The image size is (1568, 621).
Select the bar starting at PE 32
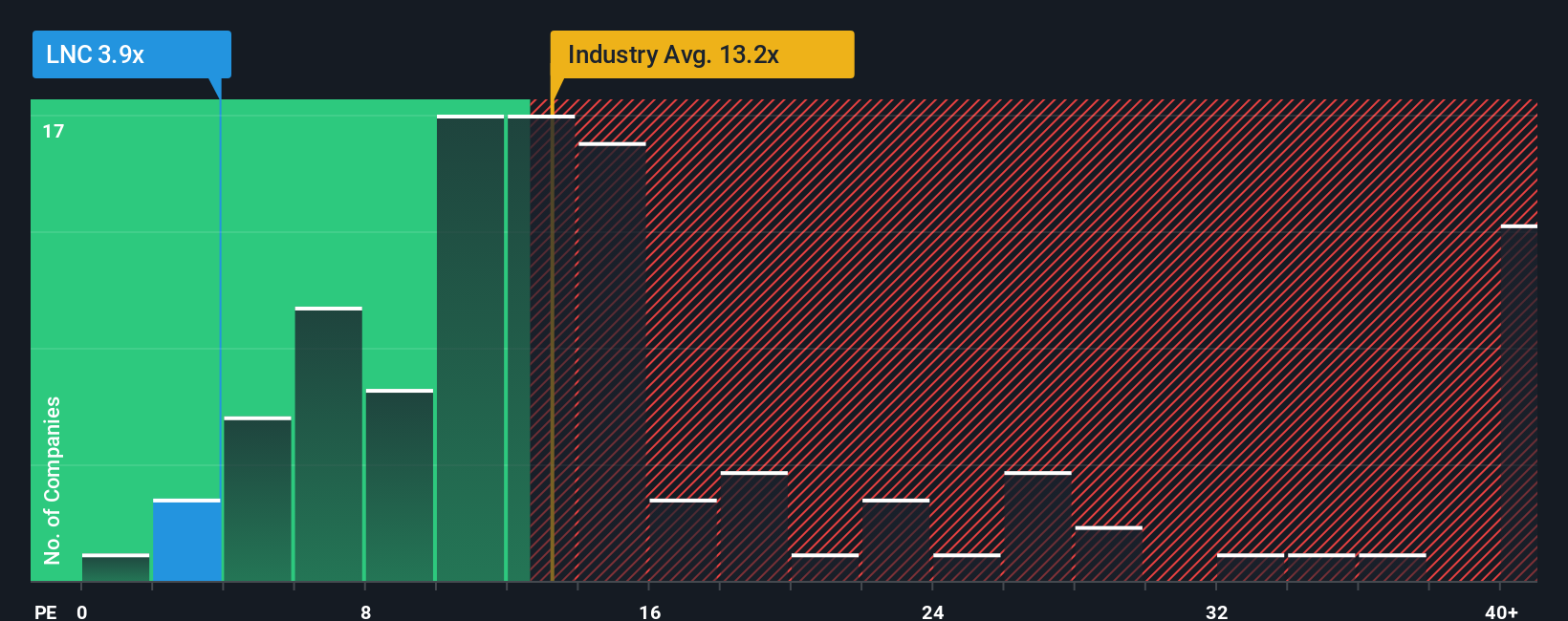point(1251,567)
